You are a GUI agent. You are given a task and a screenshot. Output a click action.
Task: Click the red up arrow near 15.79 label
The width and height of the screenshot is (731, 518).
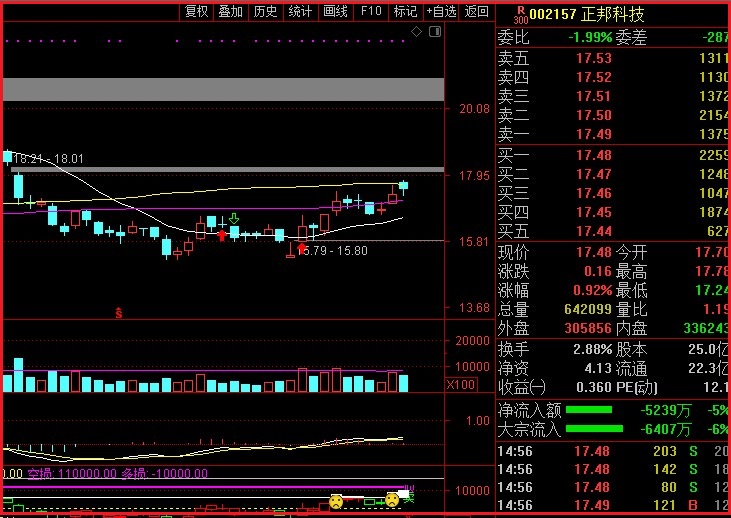click(x=301, y=247)
